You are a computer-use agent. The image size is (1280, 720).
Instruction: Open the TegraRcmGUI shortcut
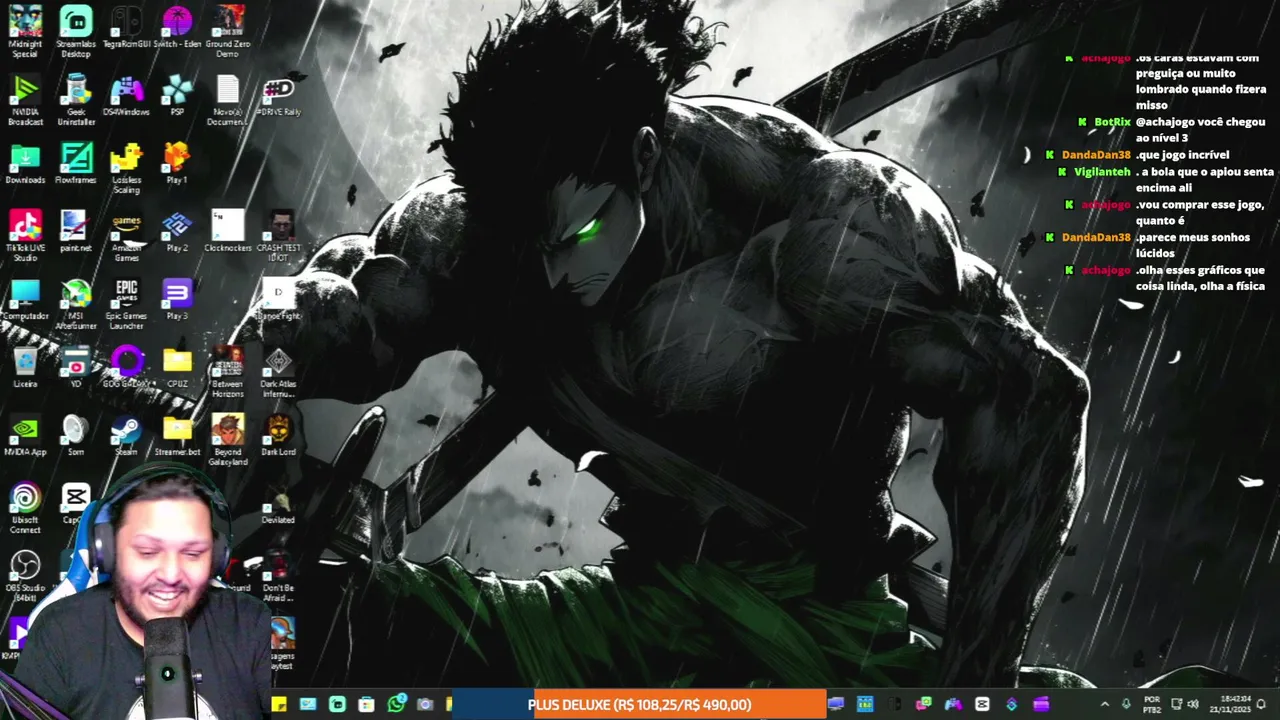(126, 28)
